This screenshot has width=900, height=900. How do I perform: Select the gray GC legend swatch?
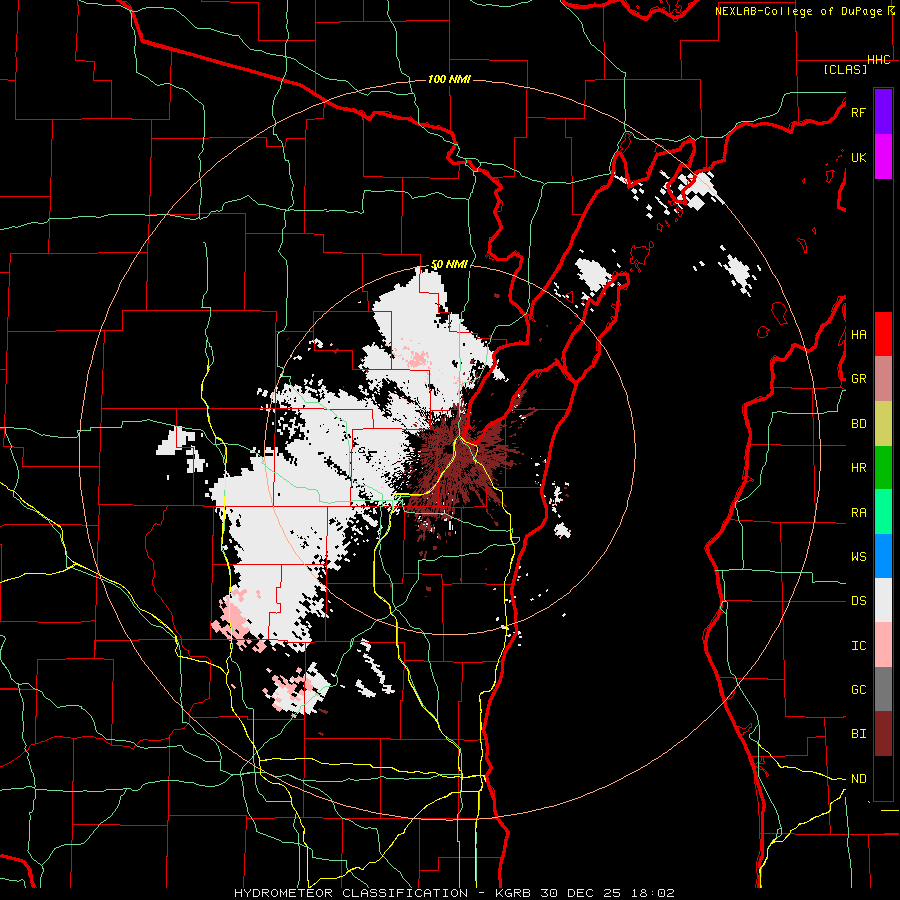[883, 689]
